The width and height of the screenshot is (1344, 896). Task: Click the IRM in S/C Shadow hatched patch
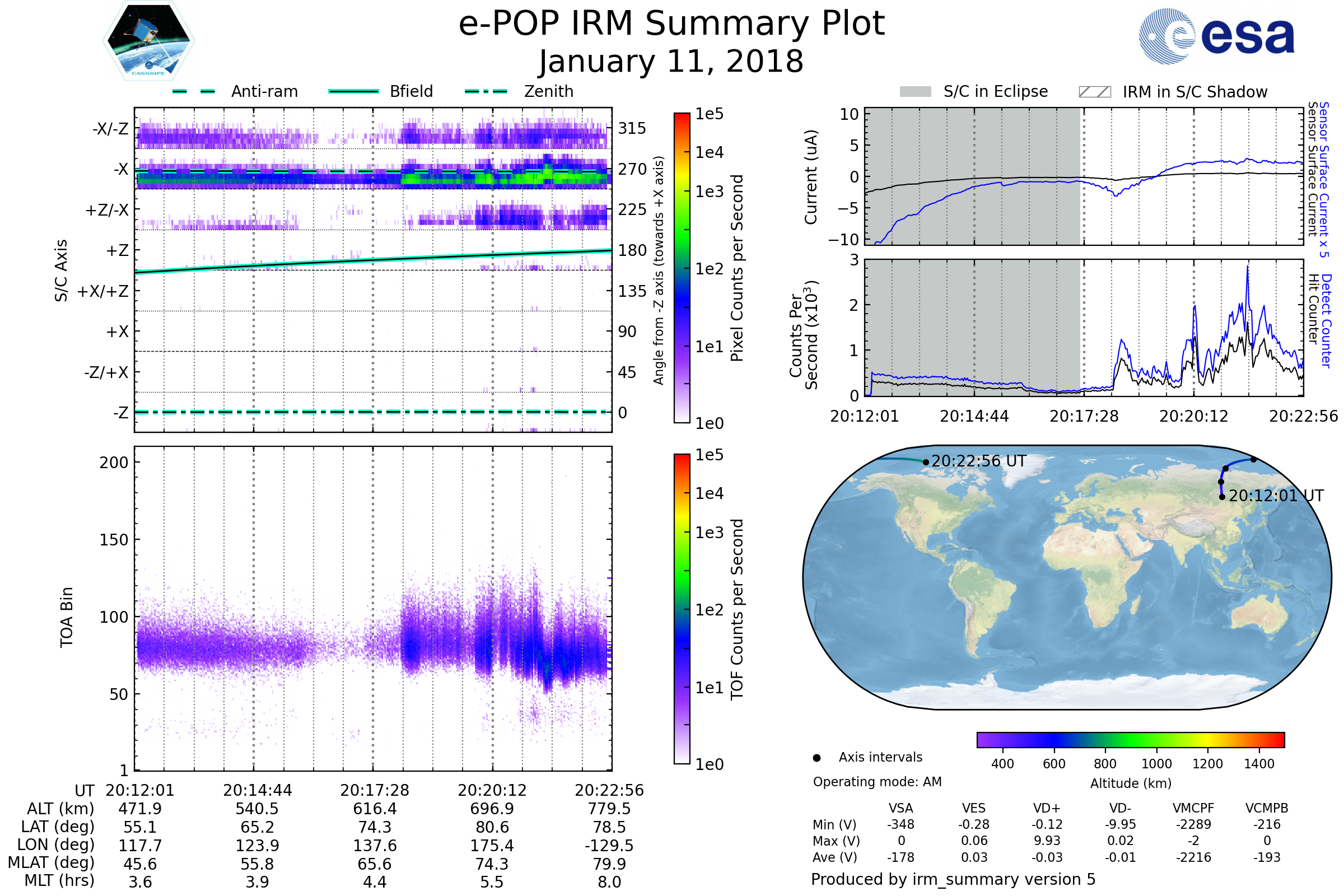coord(1094,92)
